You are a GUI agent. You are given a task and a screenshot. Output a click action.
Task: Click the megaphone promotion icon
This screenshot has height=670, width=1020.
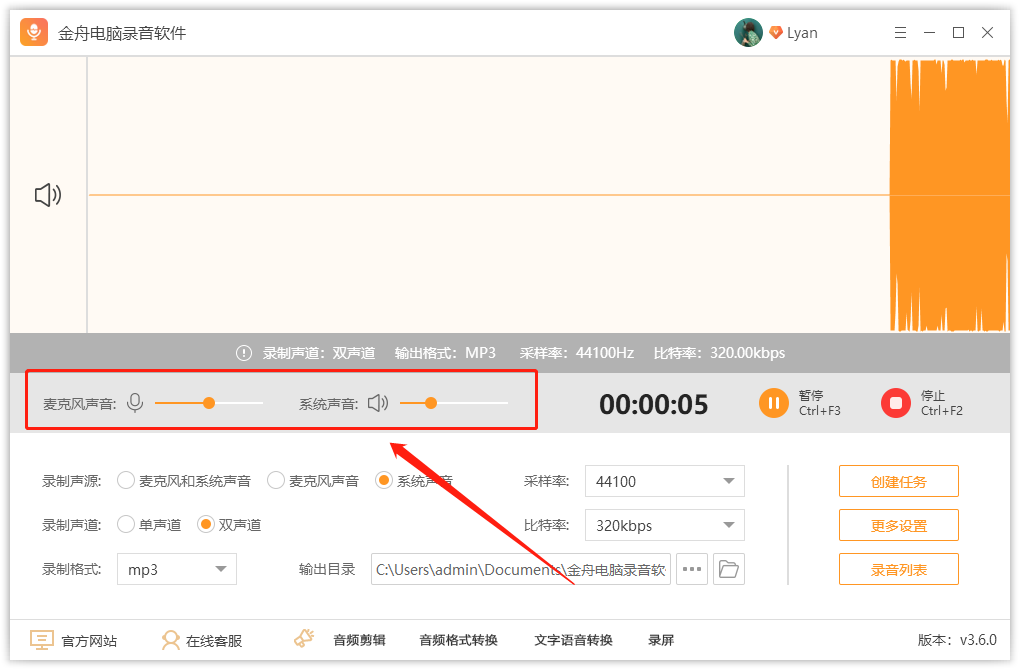pos(304,638)
